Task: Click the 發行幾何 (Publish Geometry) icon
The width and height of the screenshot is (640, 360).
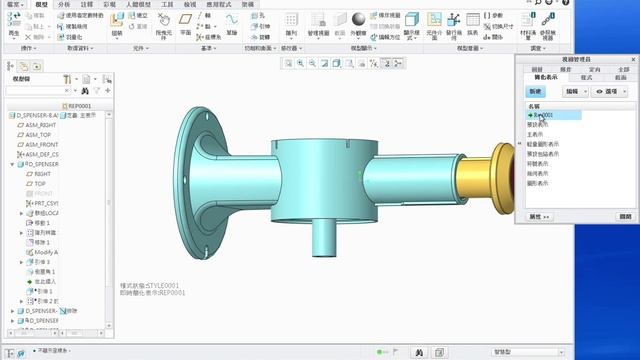Action: (454, 20)
